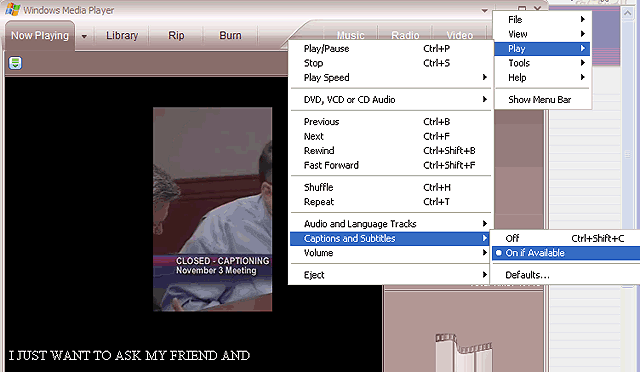
Task: Open the Burn tab
Action: (230, 36)
